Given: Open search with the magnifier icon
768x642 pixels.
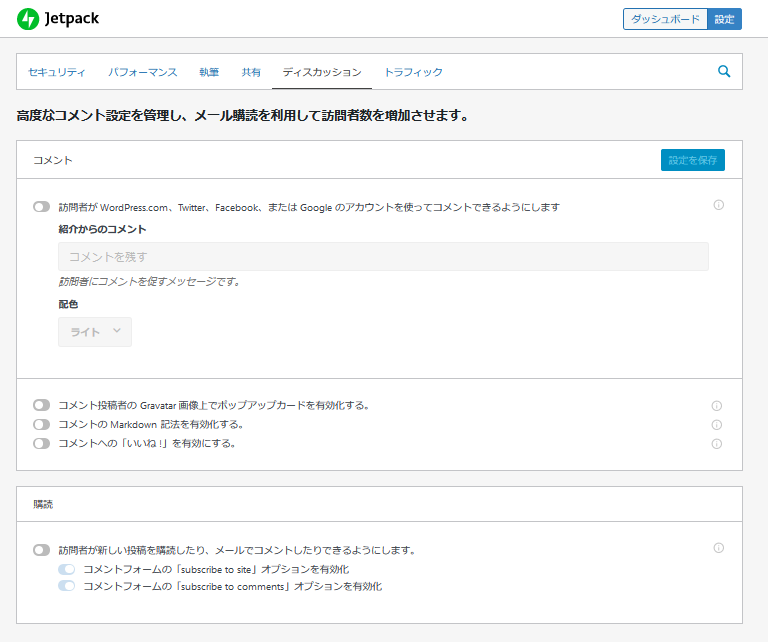Looking at the screenshot, I should pos(724,71).
